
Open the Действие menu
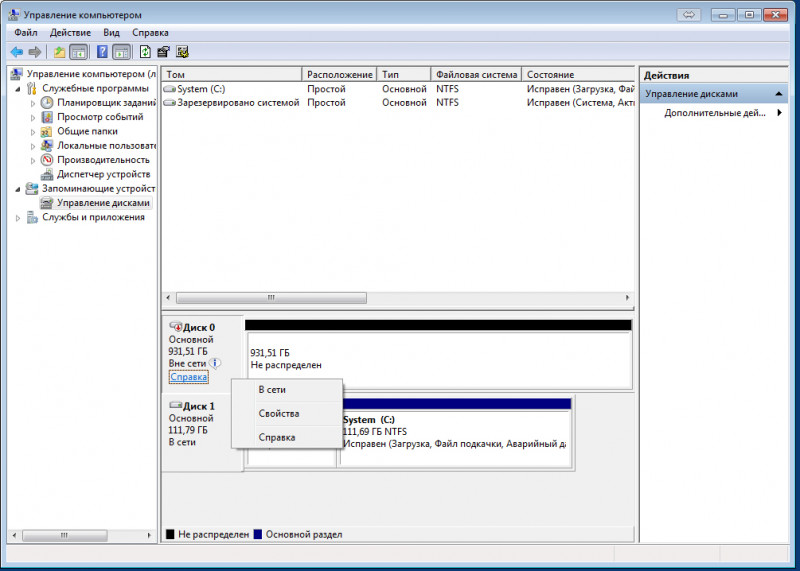(70, 33)
